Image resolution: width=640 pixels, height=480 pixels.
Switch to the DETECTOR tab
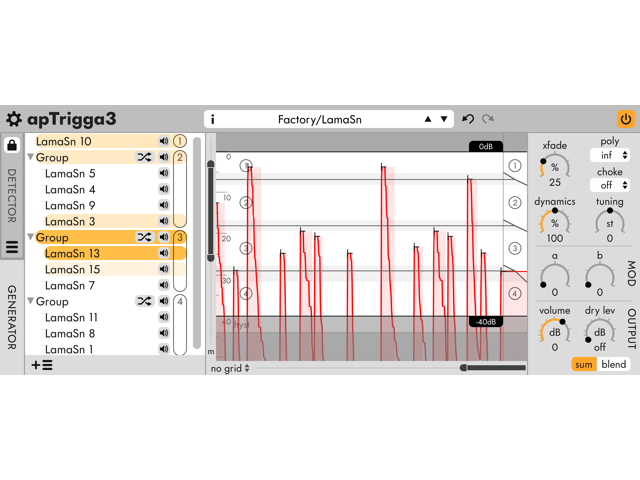(12, 196)
